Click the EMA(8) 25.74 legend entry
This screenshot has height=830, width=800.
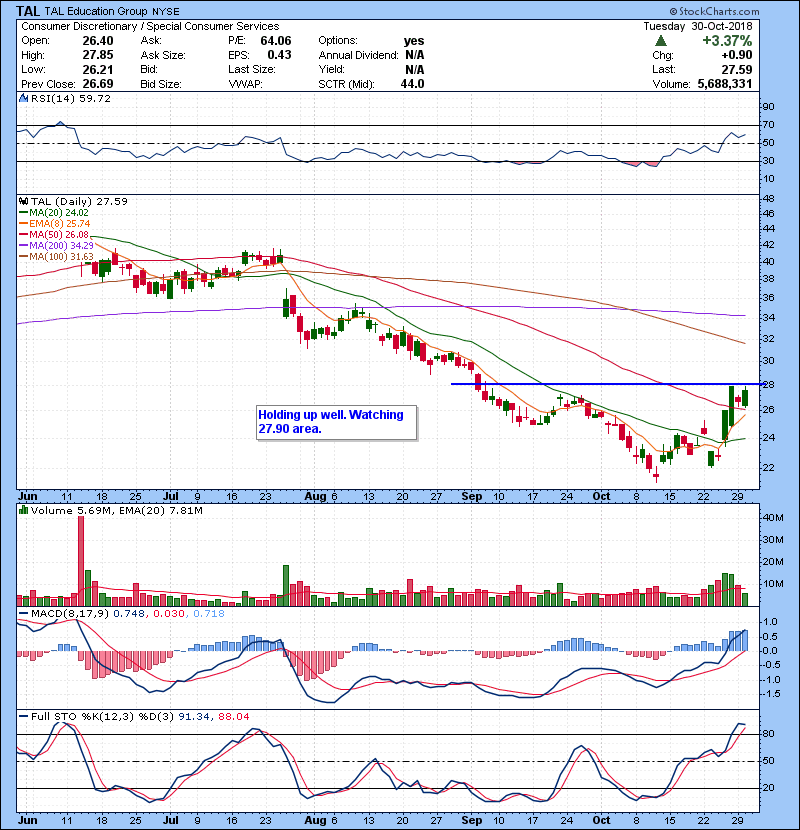point(55,223)
